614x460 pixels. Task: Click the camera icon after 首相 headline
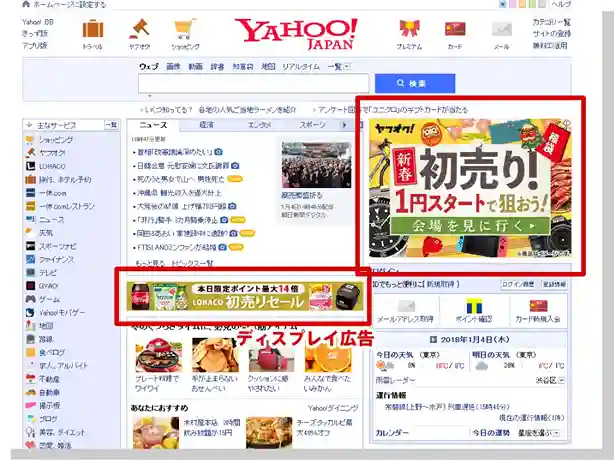click(219, 152)
